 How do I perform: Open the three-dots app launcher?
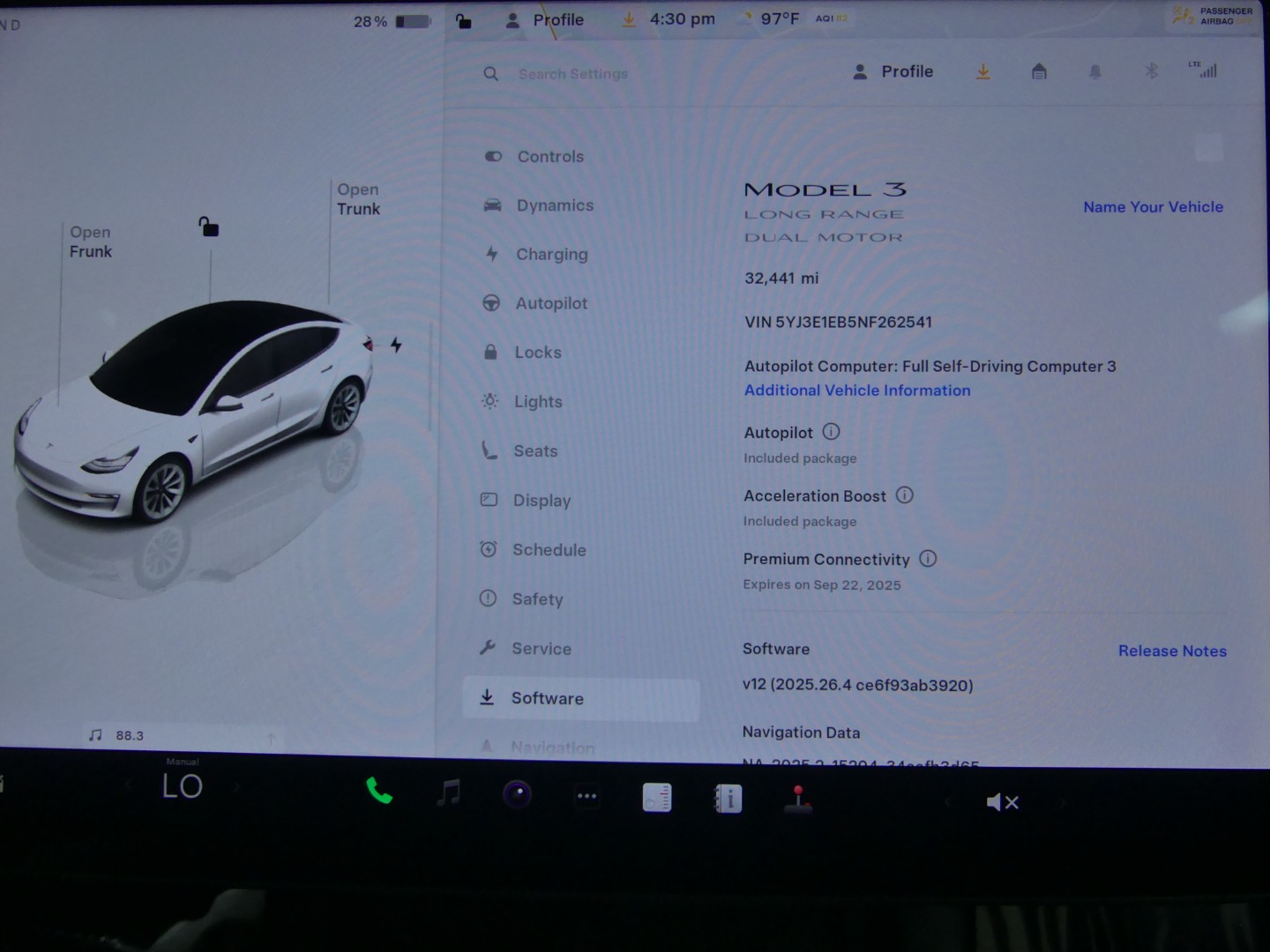pyautogui.click(x=586, y=796)
